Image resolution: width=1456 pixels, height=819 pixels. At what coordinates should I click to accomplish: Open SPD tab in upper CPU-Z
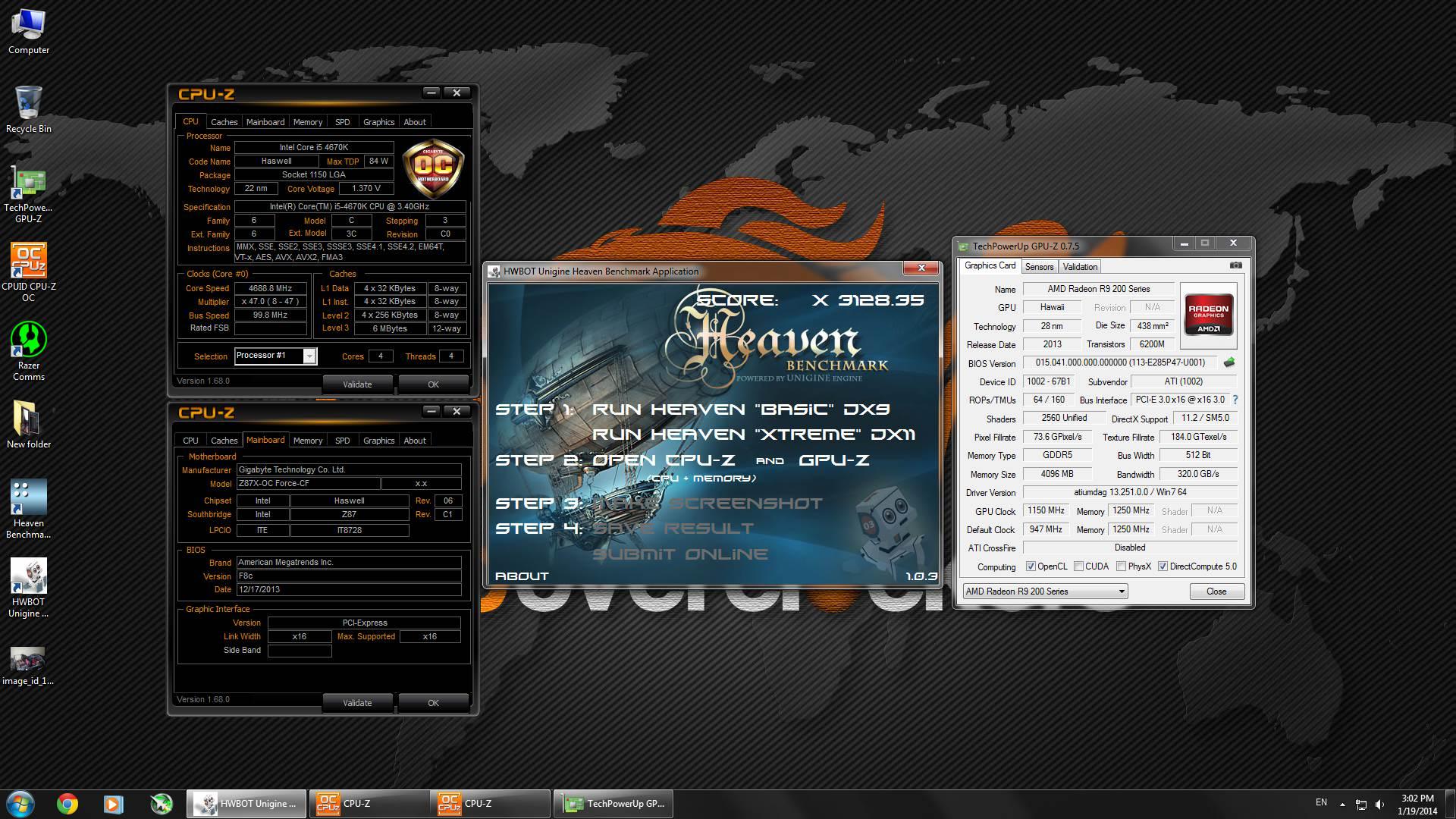(x=343, y=122)
